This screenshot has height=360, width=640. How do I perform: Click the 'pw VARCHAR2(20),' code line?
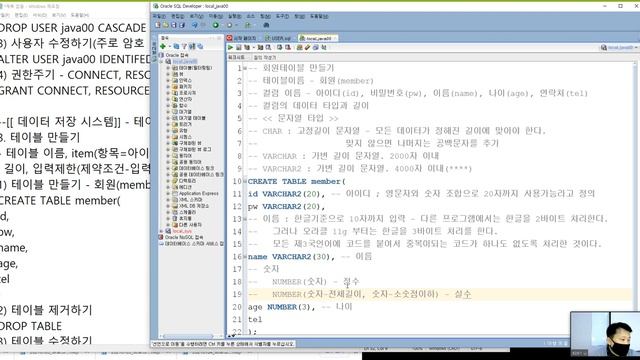coord(287,207)
